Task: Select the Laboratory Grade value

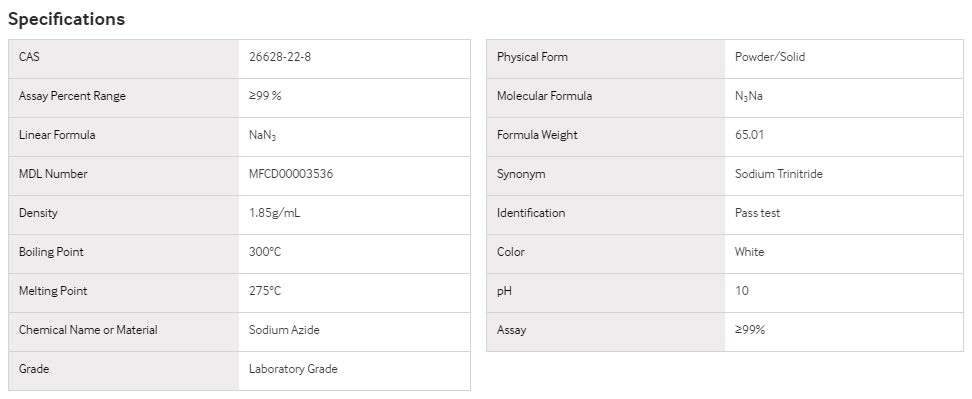Action: [x=293, y=369]
